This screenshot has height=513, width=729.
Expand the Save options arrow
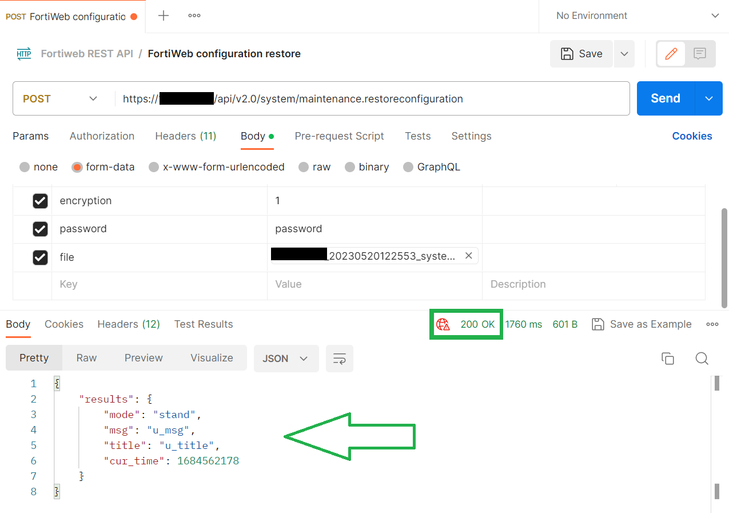tap(624, 54)
